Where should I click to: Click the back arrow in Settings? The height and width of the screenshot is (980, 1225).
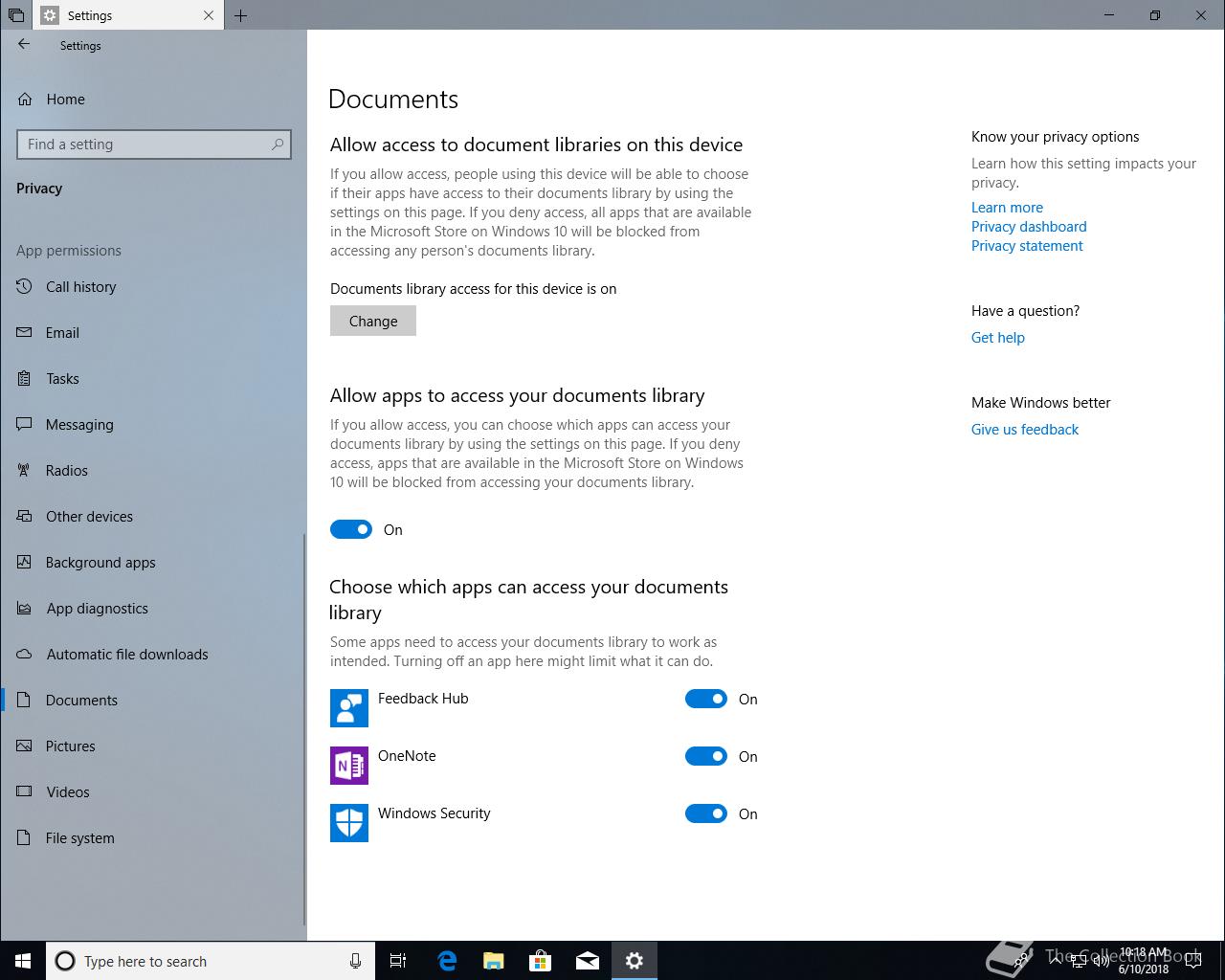pos(24,44)
